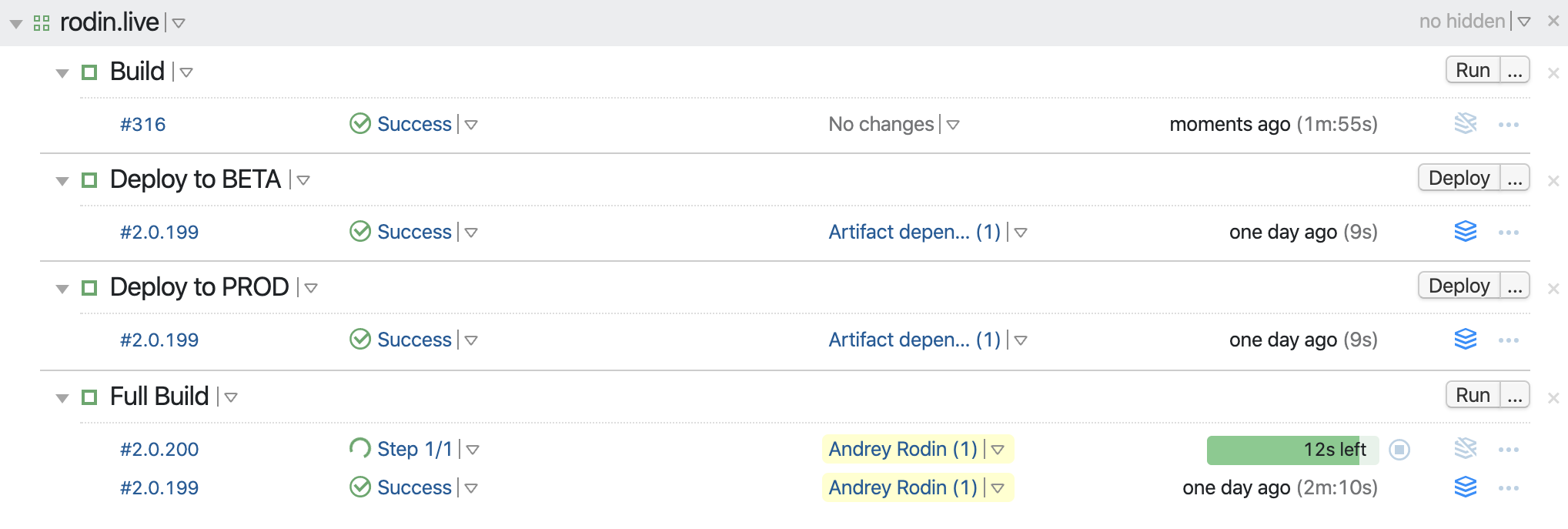Viewport: 1568px width, 529px height.
Task: Click the artifacts icon for Deploy to PROD build
Action: (x=1465, y=339)
